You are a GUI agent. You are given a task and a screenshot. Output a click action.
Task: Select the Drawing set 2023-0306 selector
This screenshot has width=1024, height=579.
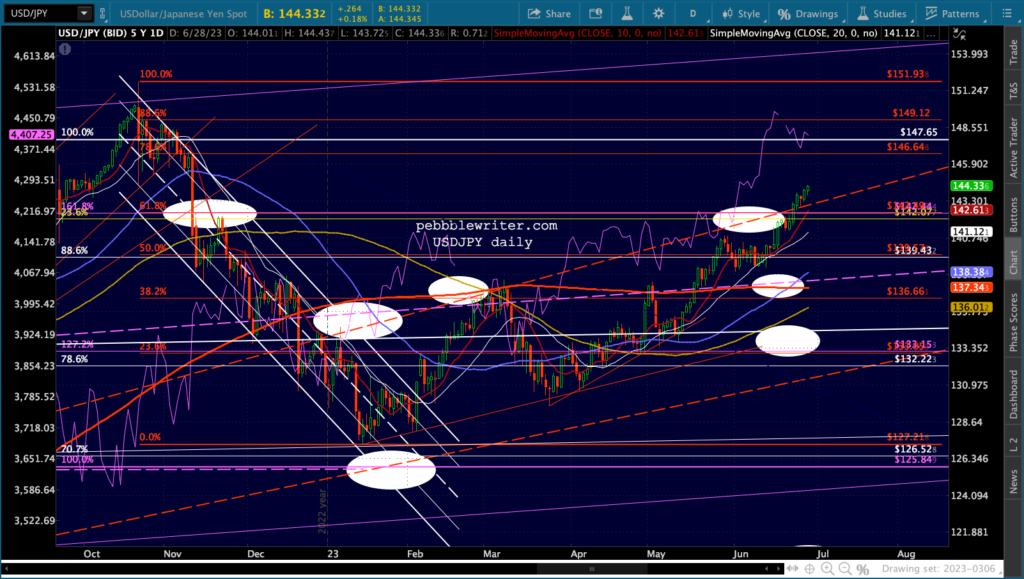[938, 569]
